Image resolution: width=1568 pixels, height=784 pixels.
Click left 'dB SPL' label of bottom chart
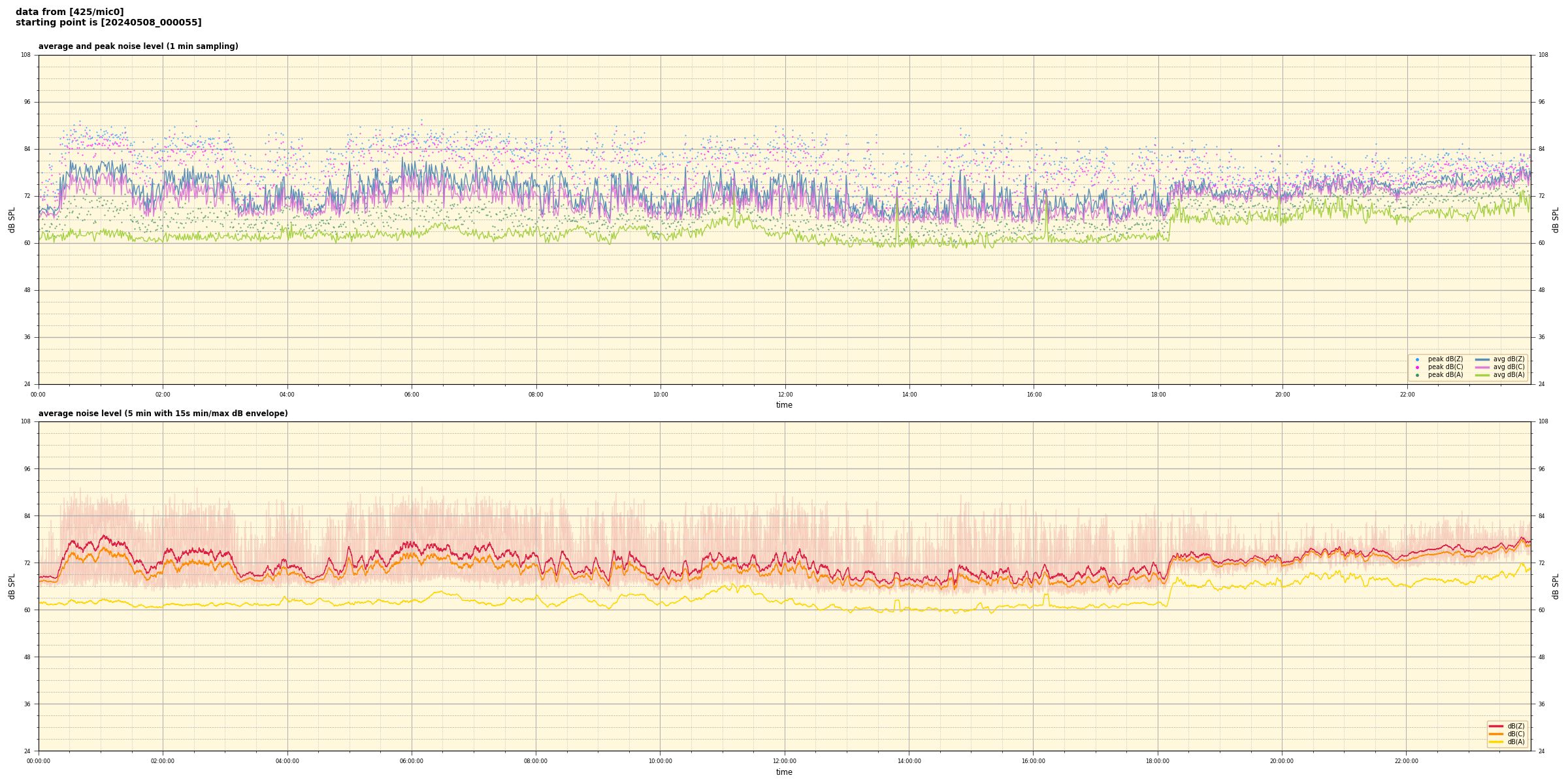click(12, 586)
